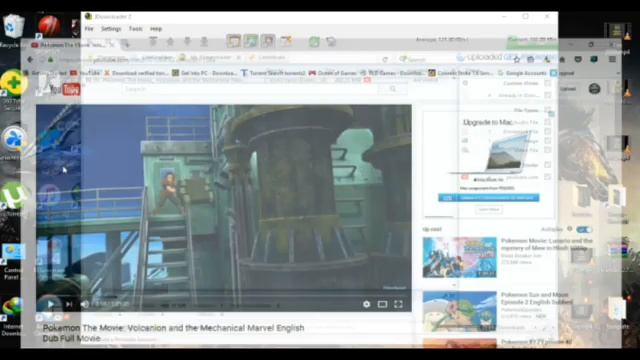Toggle the Already in Download list checkbox

[x=548, y=95]
